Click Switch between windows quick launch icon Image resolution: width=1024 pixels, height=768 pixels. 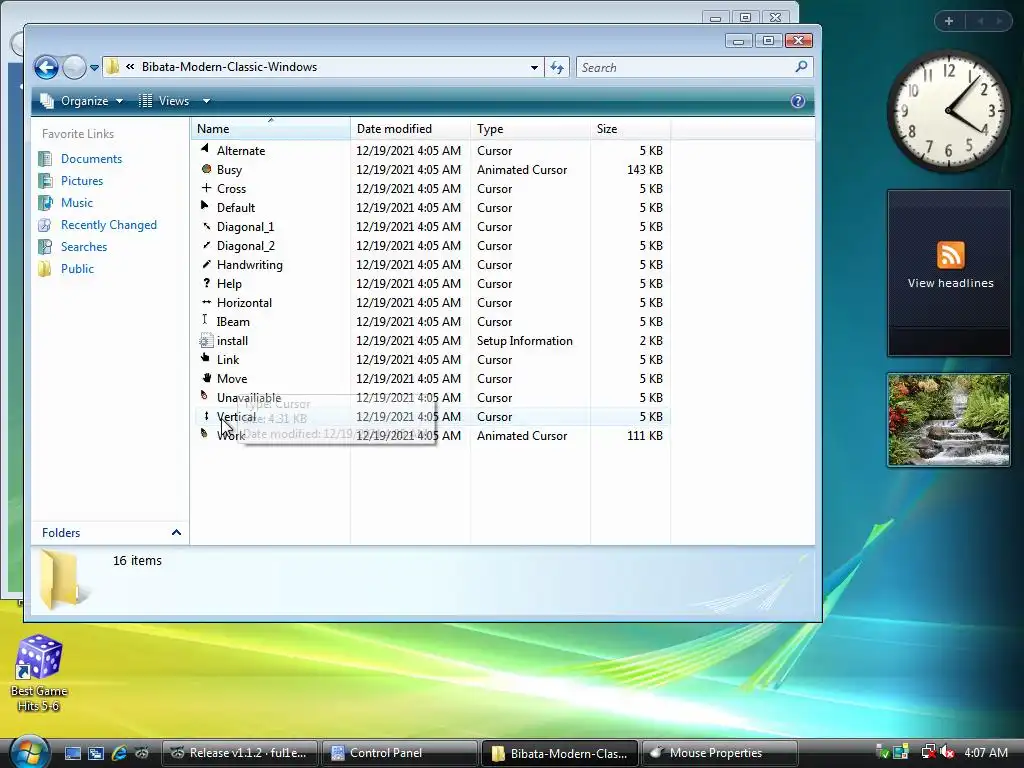tap(96, 753)
